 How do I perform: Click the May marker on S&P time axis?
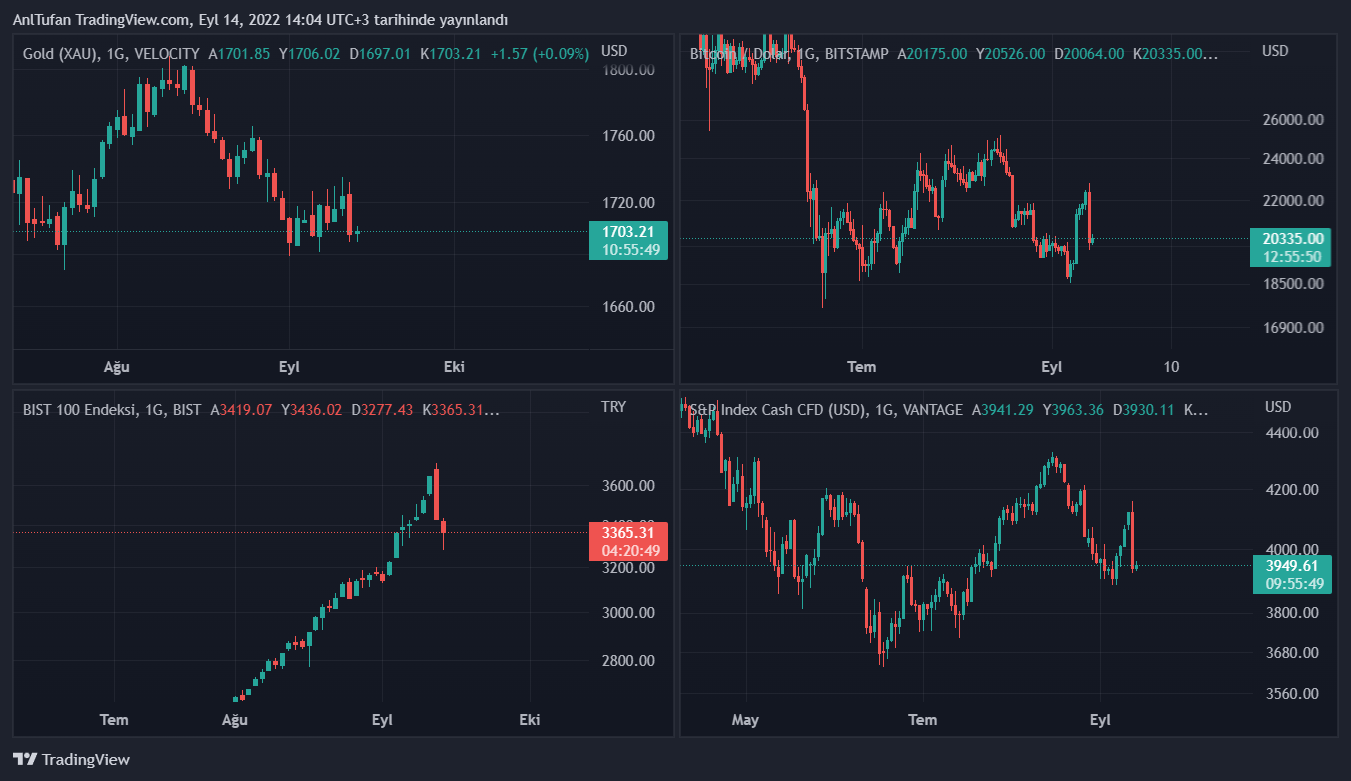[745, 719]
